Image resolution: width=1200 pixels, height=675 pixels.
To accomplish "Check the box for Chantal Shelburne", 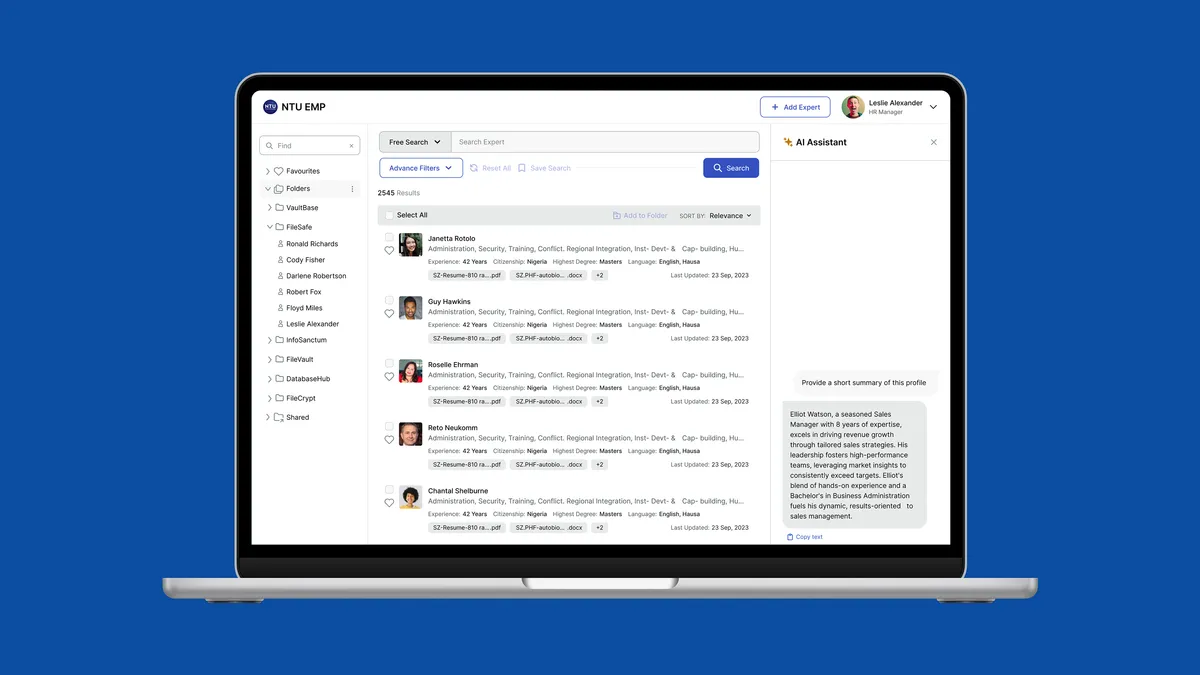I will (389, 490).
